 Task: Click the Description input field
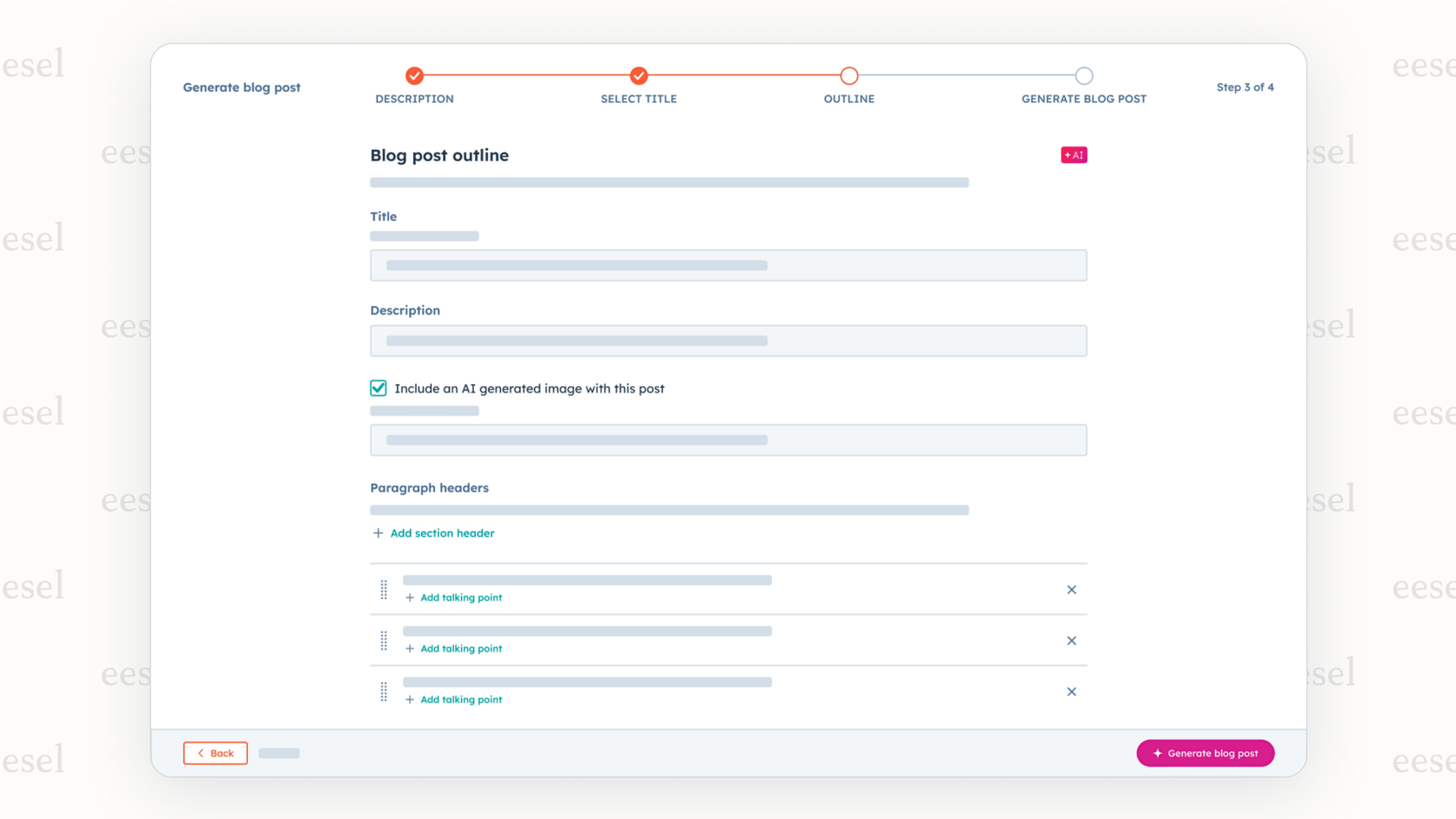click(x=728, y=341)
